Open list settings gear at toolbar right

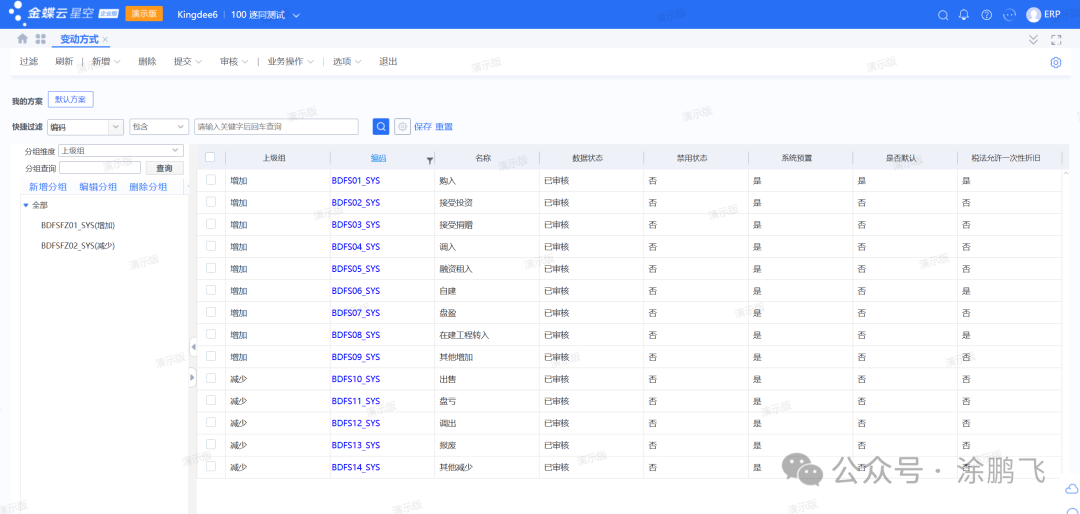(x=1056, y=62)
